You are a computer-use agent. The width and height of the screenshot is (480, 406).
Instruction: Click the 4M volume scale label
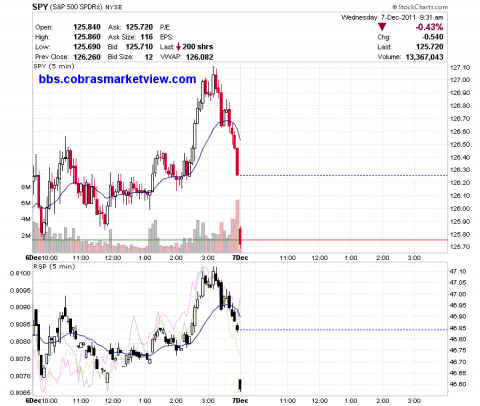[26, 219]
